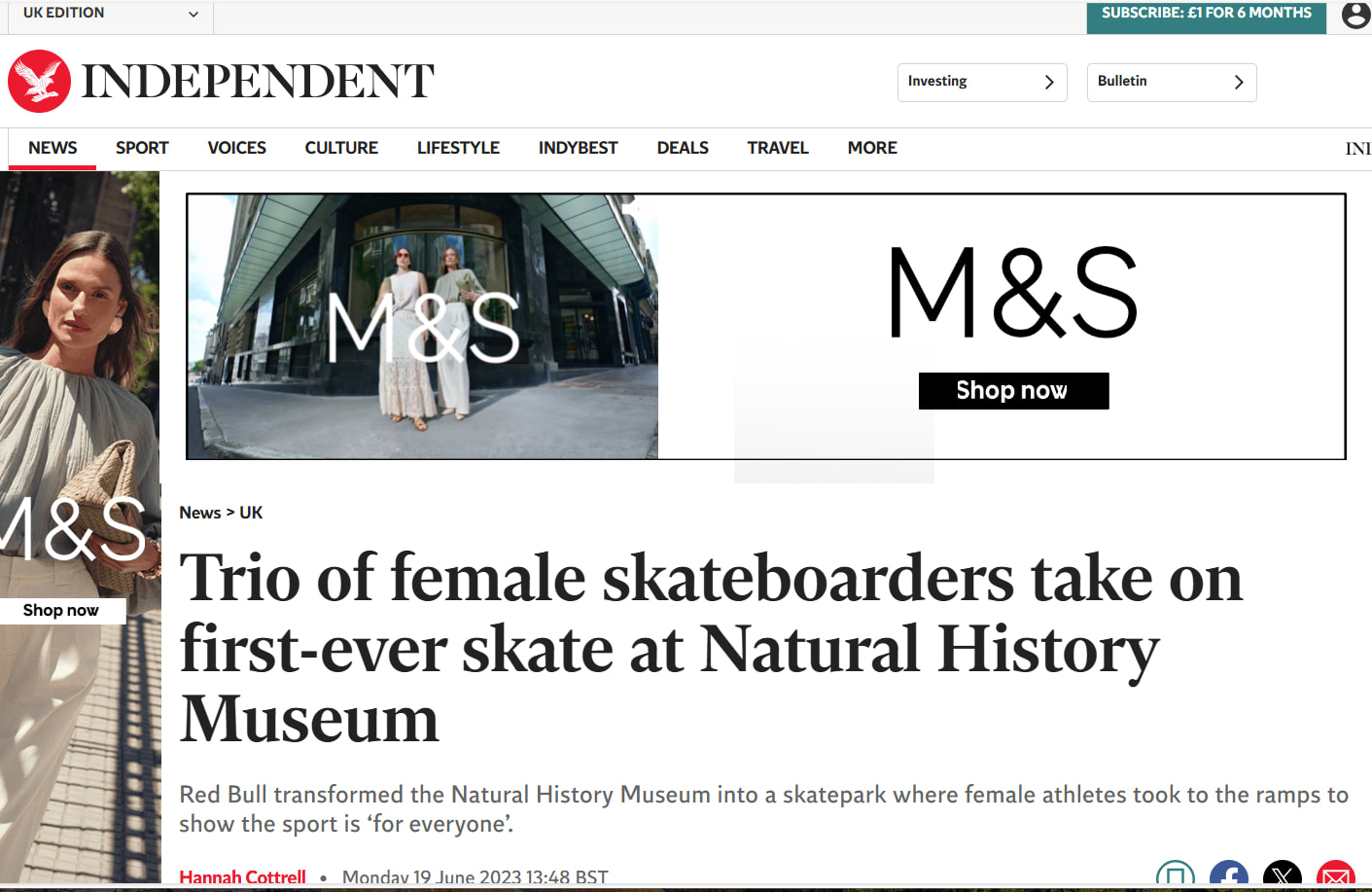The height and width of the screenshot is (892, 1372).
Task: Open the Voices menu item
Action: [236, 148]
